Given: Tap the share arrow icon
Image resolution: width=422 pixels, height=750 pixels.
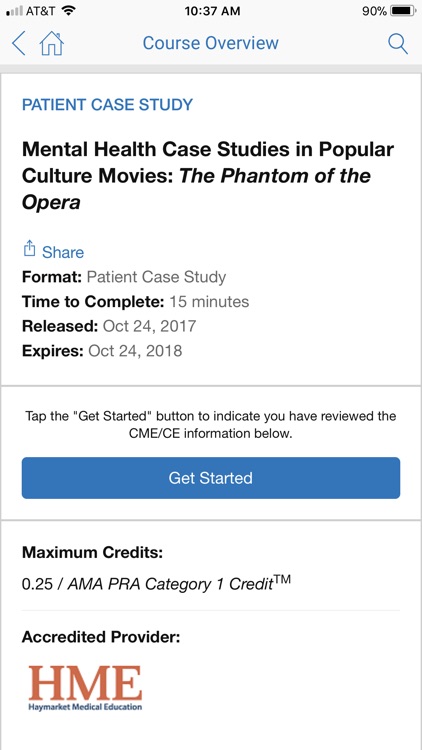Looking at the screenshot, I should pos(29,249).
